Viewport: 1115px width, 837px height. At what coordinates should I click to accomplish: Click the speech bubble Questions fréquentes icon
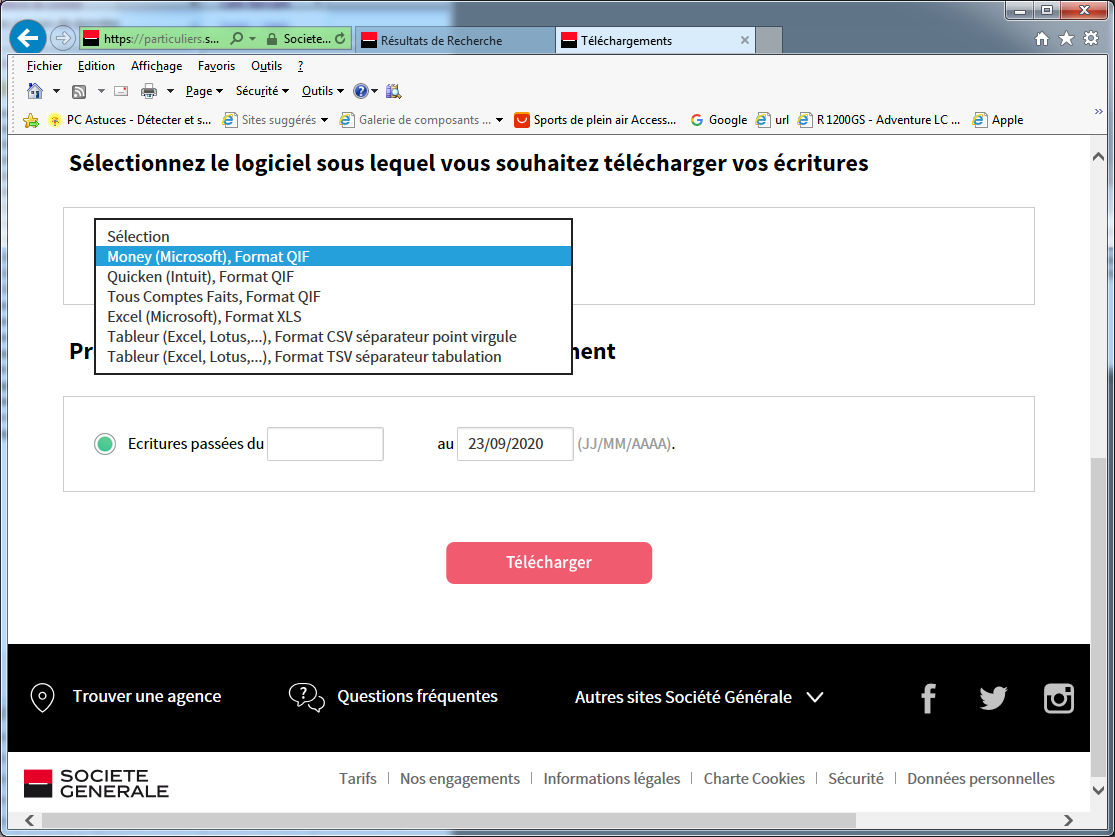(306, 697)
